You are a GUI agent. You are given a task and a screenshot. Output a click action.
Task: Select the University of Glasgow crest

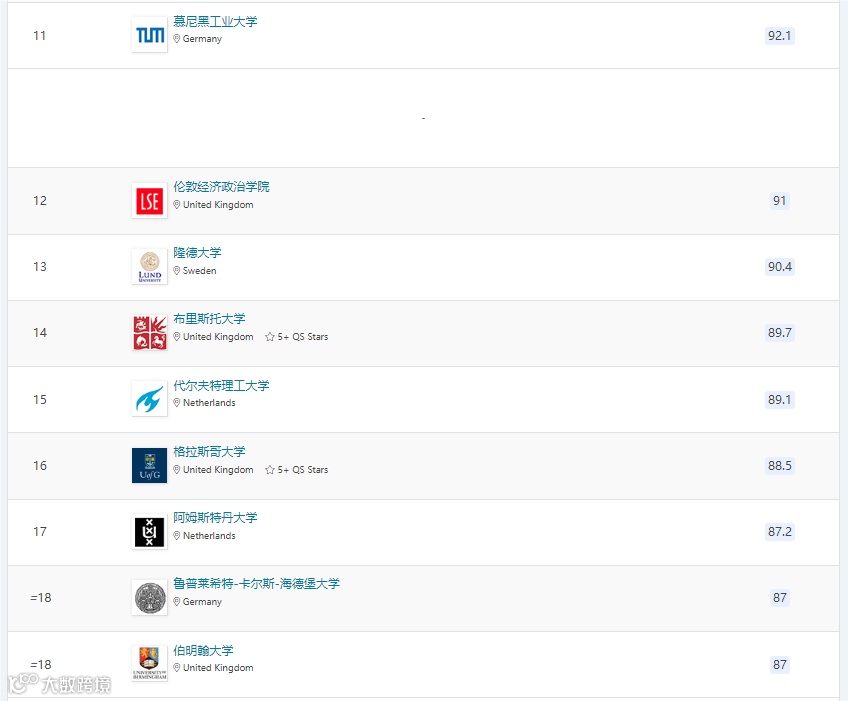(149, 465)
